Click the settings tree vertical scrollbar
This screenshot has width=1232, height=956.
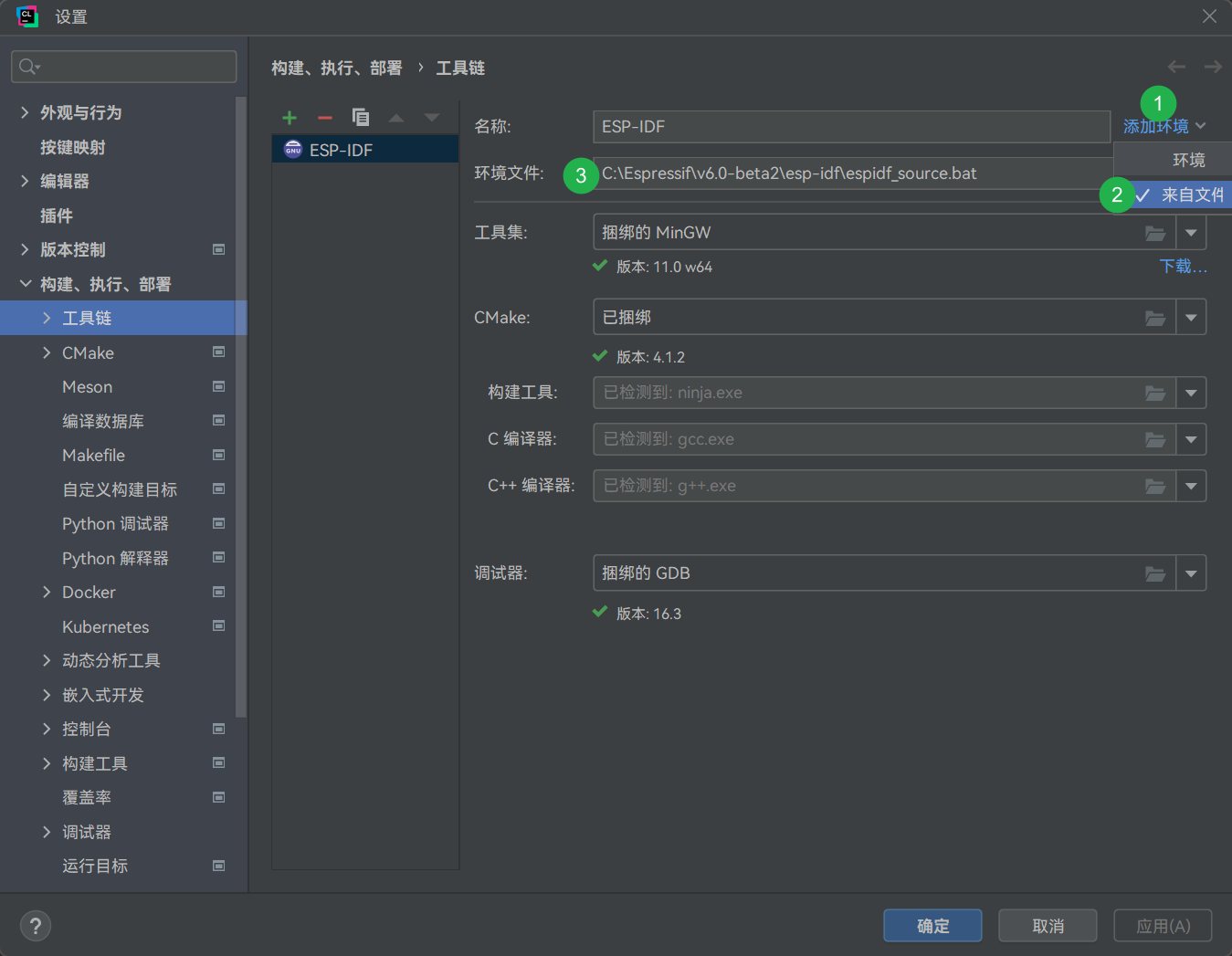(x=241, y=406)
